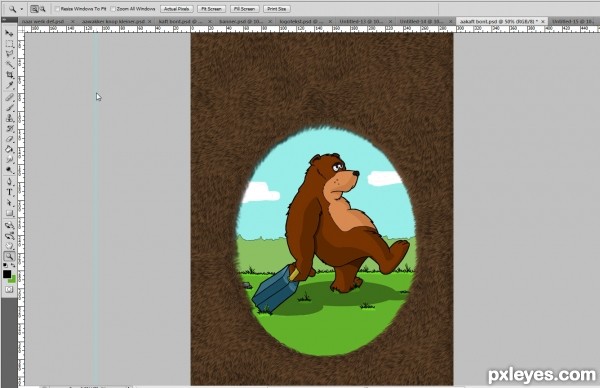This screenshot has height=388, width=600.
Task: Select the Zoom tool in toolbox
Action: pyautogui.click(x=9, y=256)
